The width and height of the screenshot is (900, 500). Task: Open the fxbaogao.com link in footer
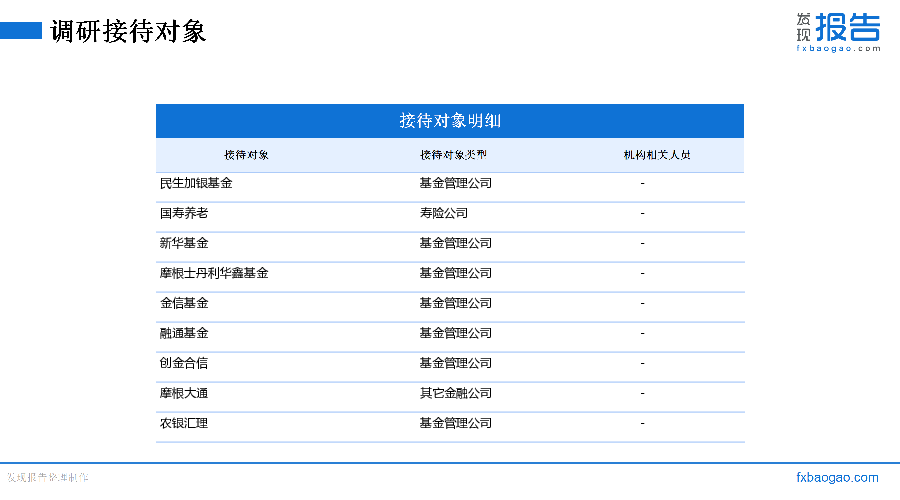click(x=837, y=477)
